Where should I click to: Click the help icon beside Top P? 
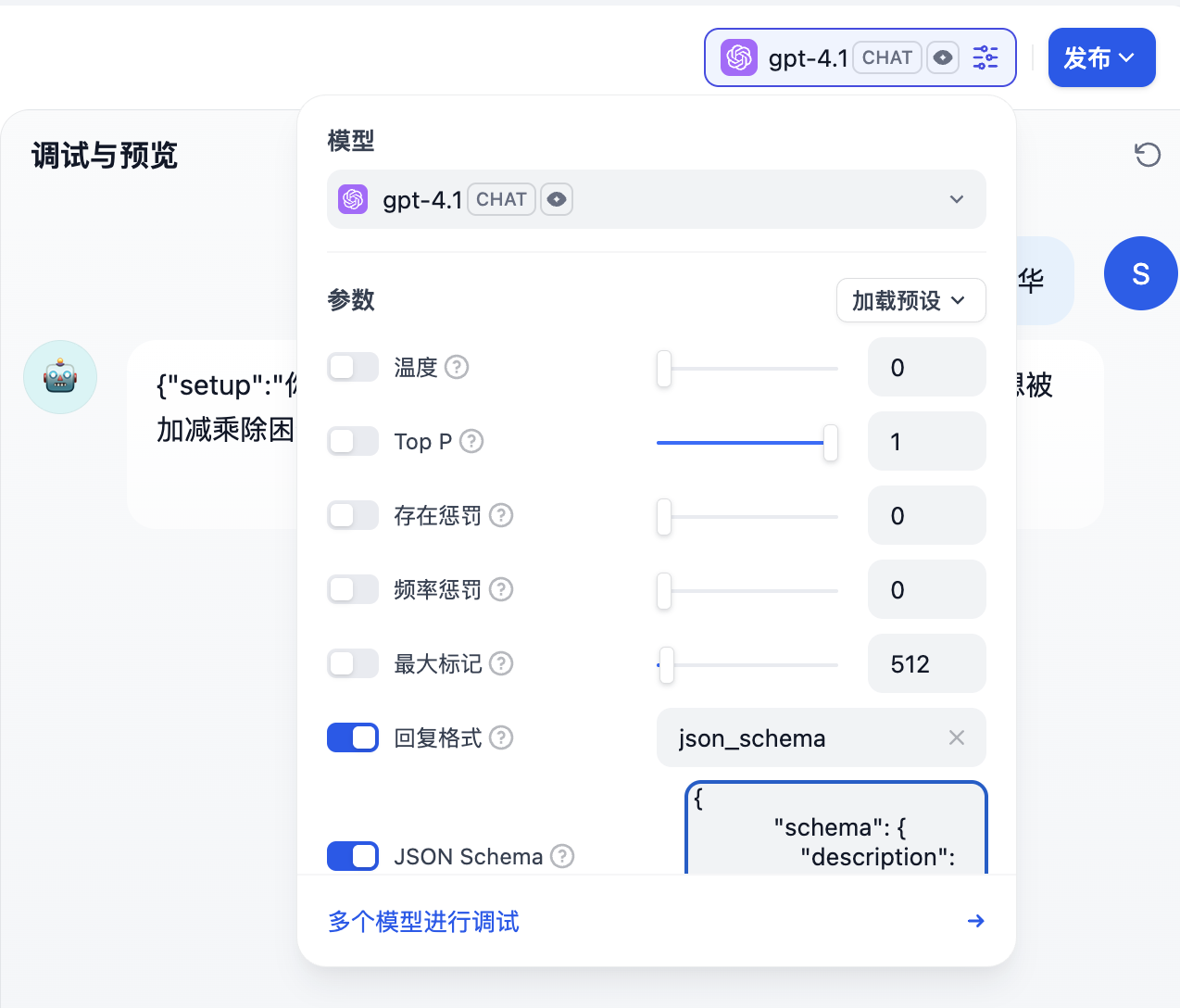(x=471, y=442)
